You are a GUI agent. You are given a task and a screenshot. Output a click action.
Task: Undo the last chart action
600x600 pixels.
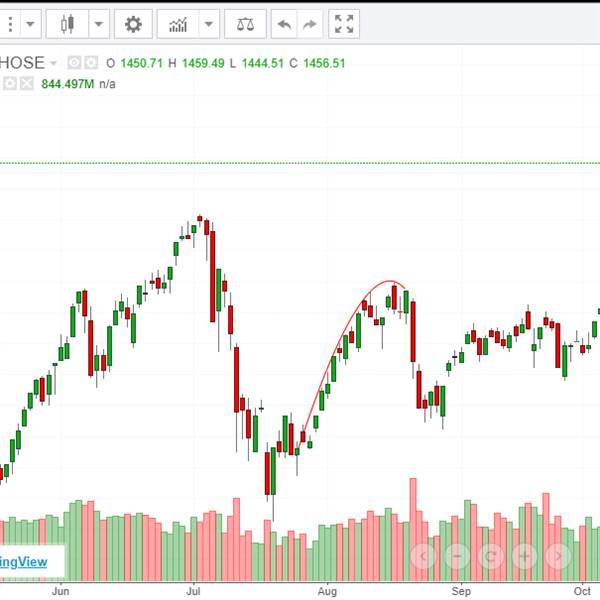pos(284,24)
